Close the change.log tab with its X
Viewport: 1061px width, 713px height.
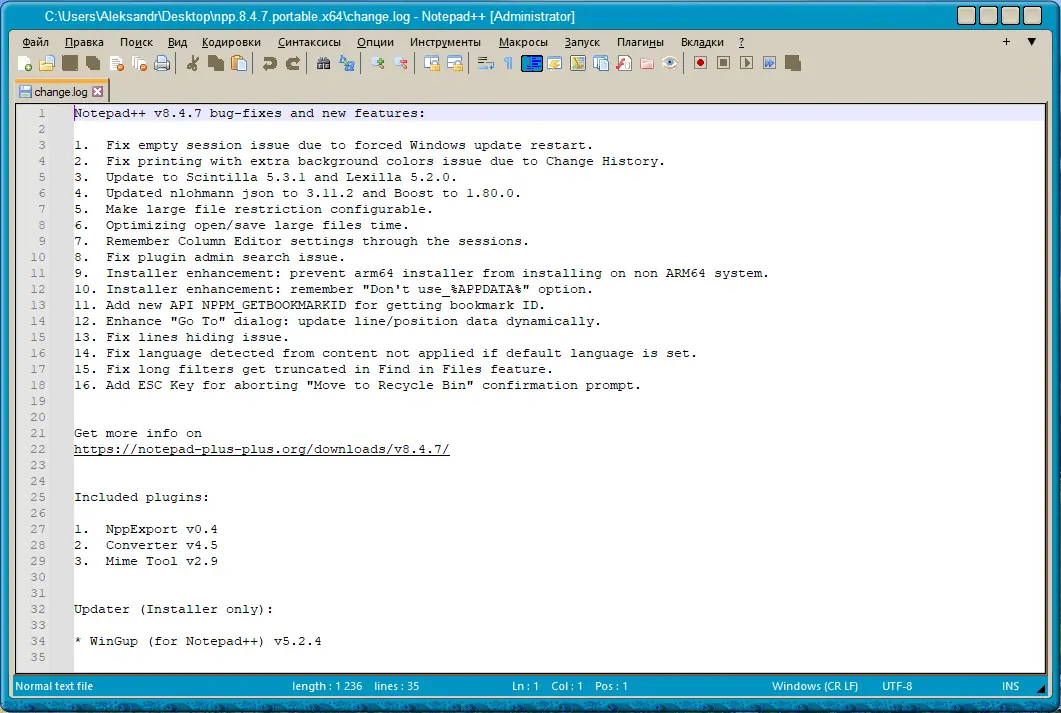click(x=97, y=91)
